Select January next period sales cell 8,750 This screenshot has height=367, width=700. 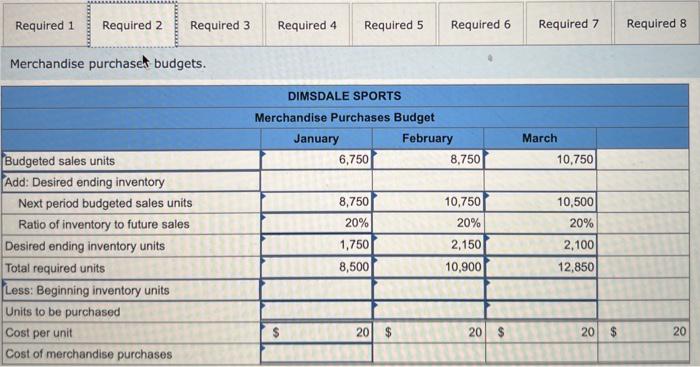(316, 202)
